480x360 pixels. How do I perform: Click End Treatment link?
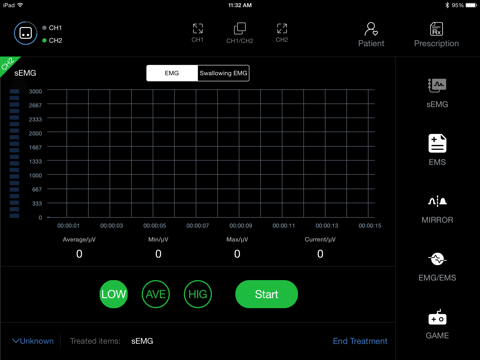tap(360, 341)
